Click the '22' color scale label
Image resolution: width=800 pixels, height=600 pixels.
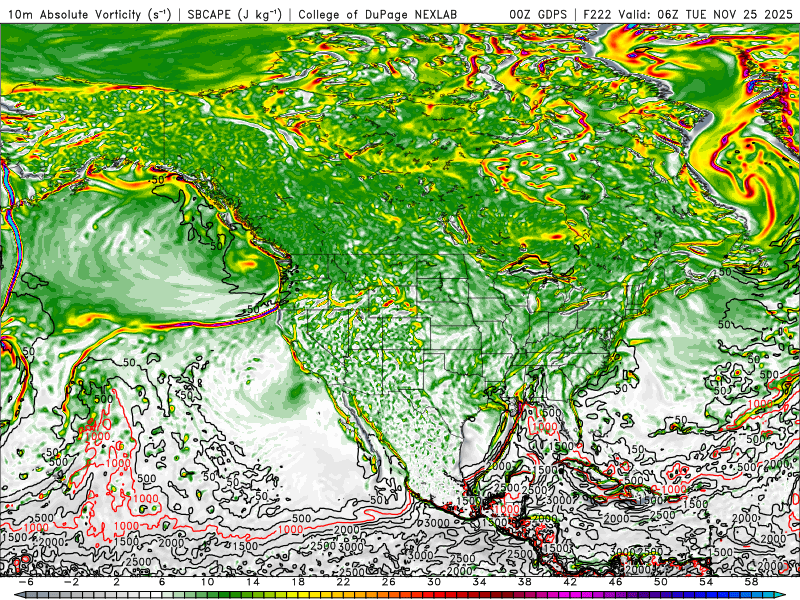[343, 582]
